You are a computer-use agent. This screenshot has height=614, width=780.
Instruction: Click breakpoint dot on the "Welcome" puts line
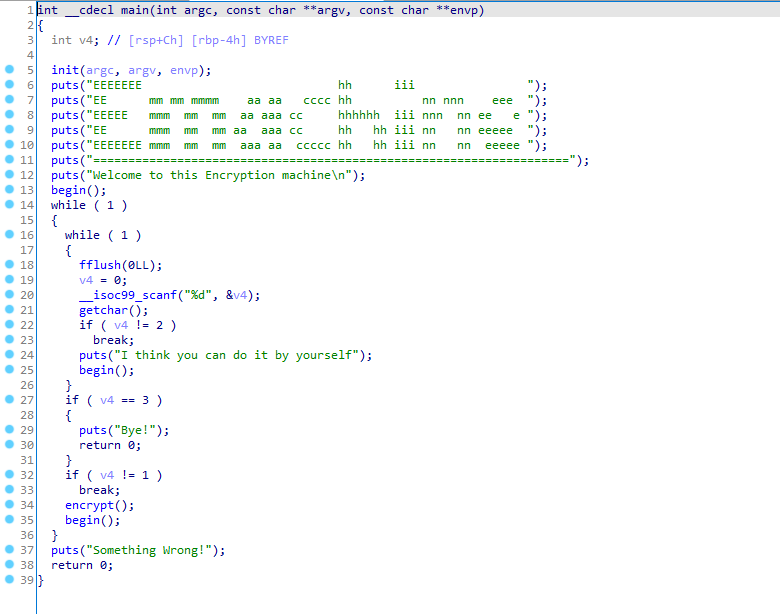coord(9,175)
